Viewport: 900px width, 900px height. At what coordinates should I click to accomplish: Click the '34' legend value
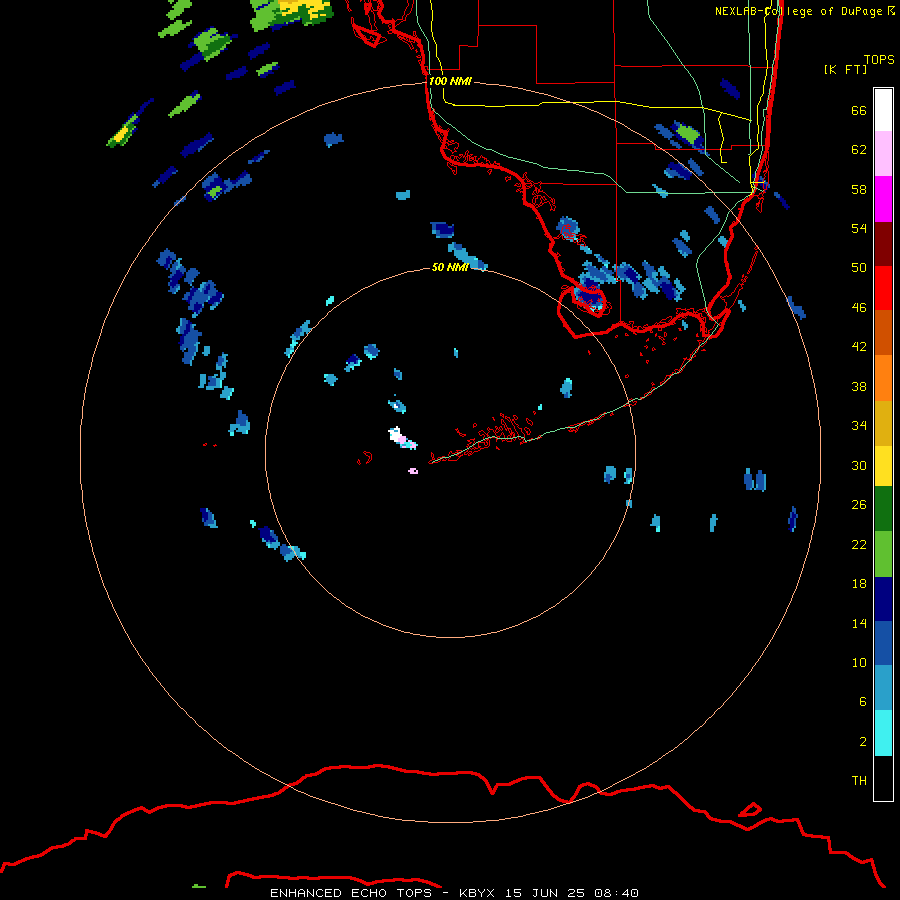(x=859, y=426)
